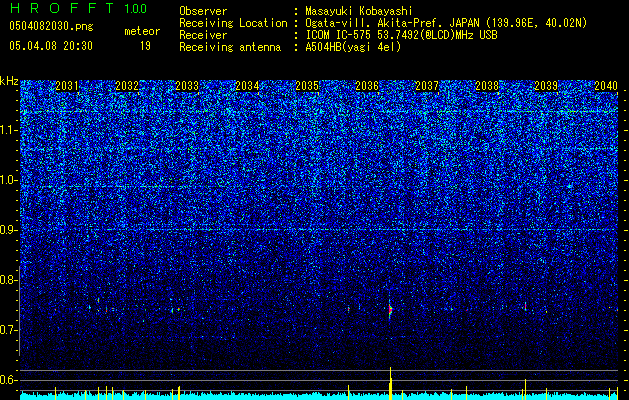Click the observer name Masayuki Kobayashi
629x400 pixels.
point(359,11)
